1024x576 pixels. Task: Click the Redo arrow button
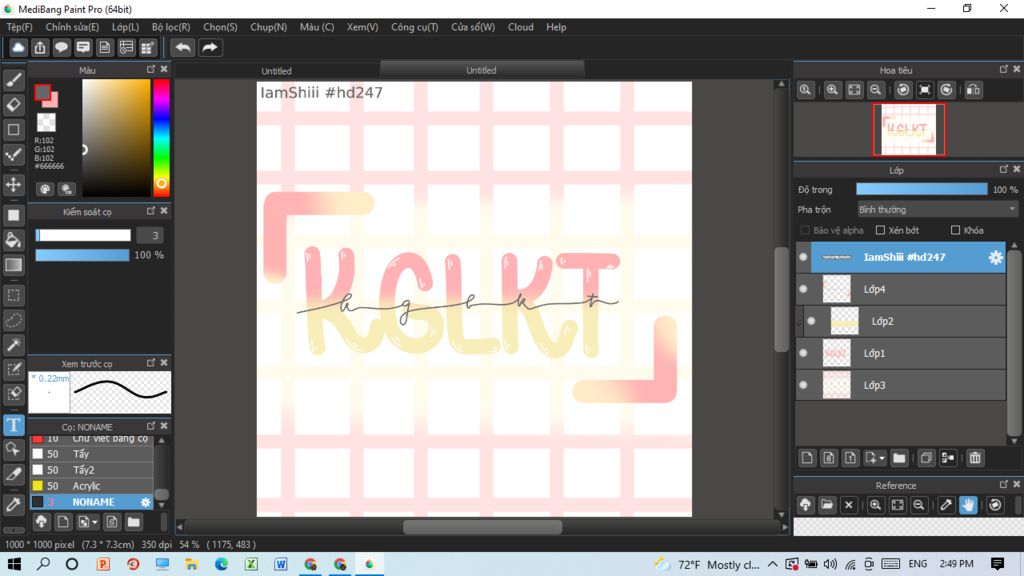point(210,48)
